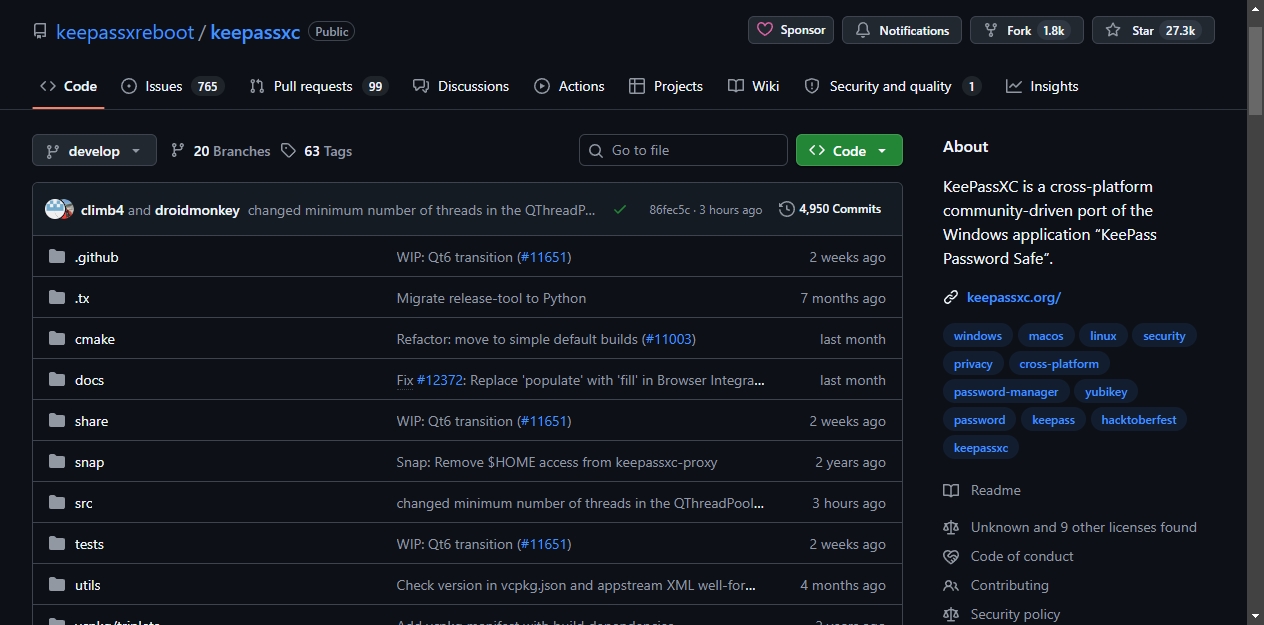
Task: Select the windows topic tag
Action: click(x=977, y=336)
